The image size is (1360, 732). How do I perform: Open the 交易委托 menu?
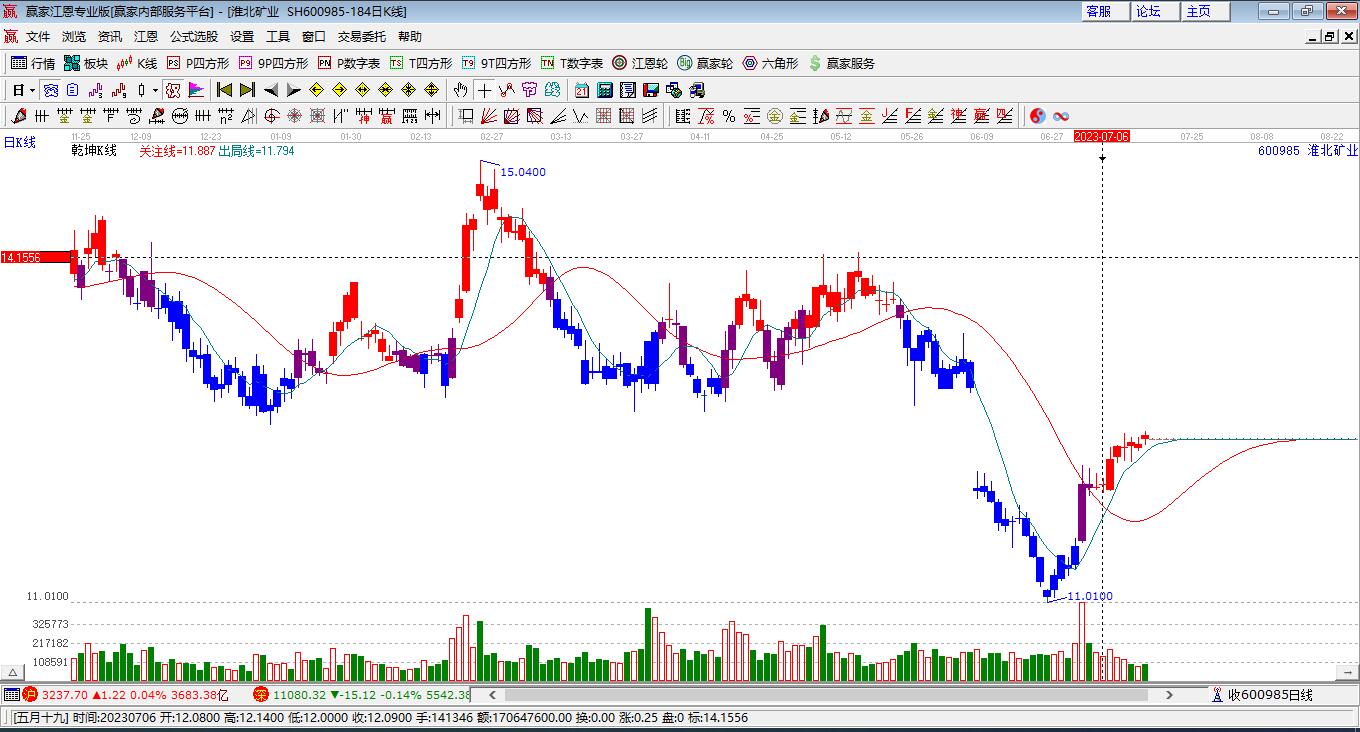(x=362, y=36)
